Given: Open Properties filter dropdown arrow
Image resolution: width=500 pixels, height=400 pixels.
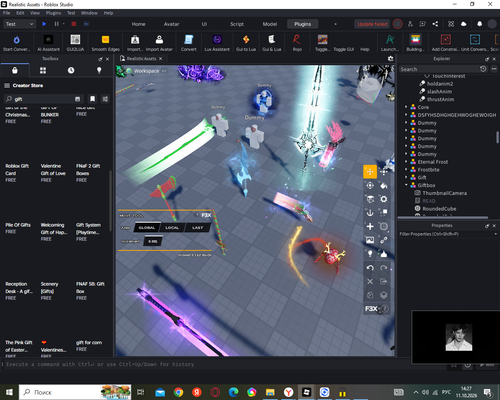Looking at the screenshot, I should click(x=495, y=234).
